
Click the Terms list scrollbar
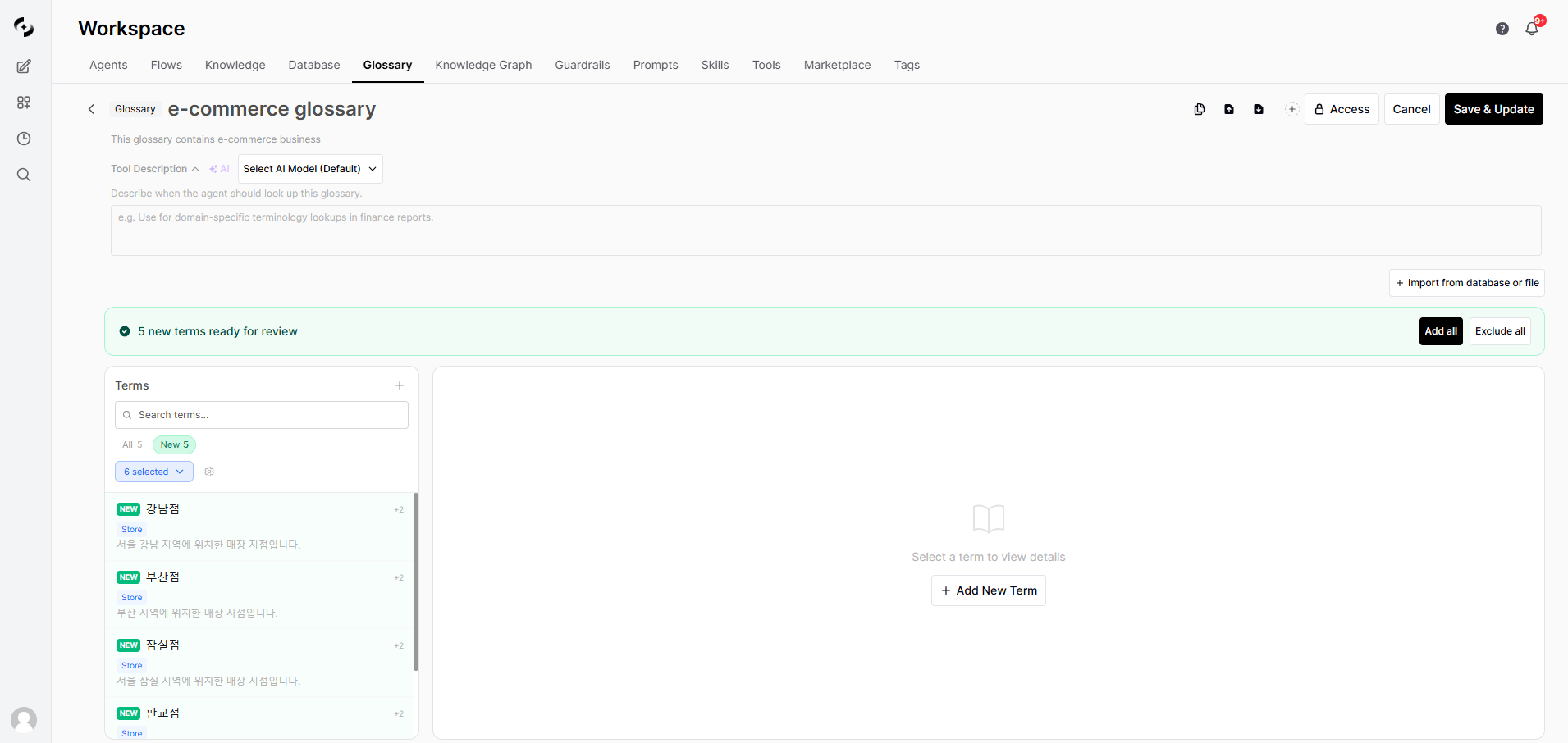[x=416, y=581]
